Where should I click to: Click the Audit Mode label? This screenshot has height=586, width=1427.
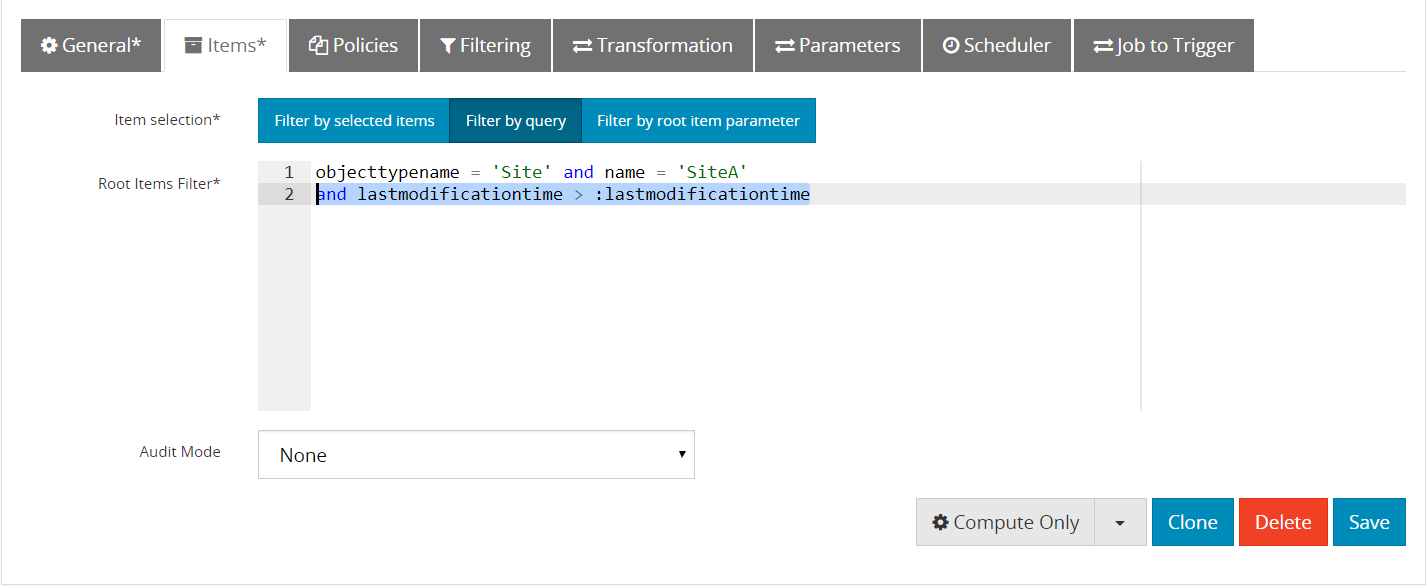coord(180,451)
